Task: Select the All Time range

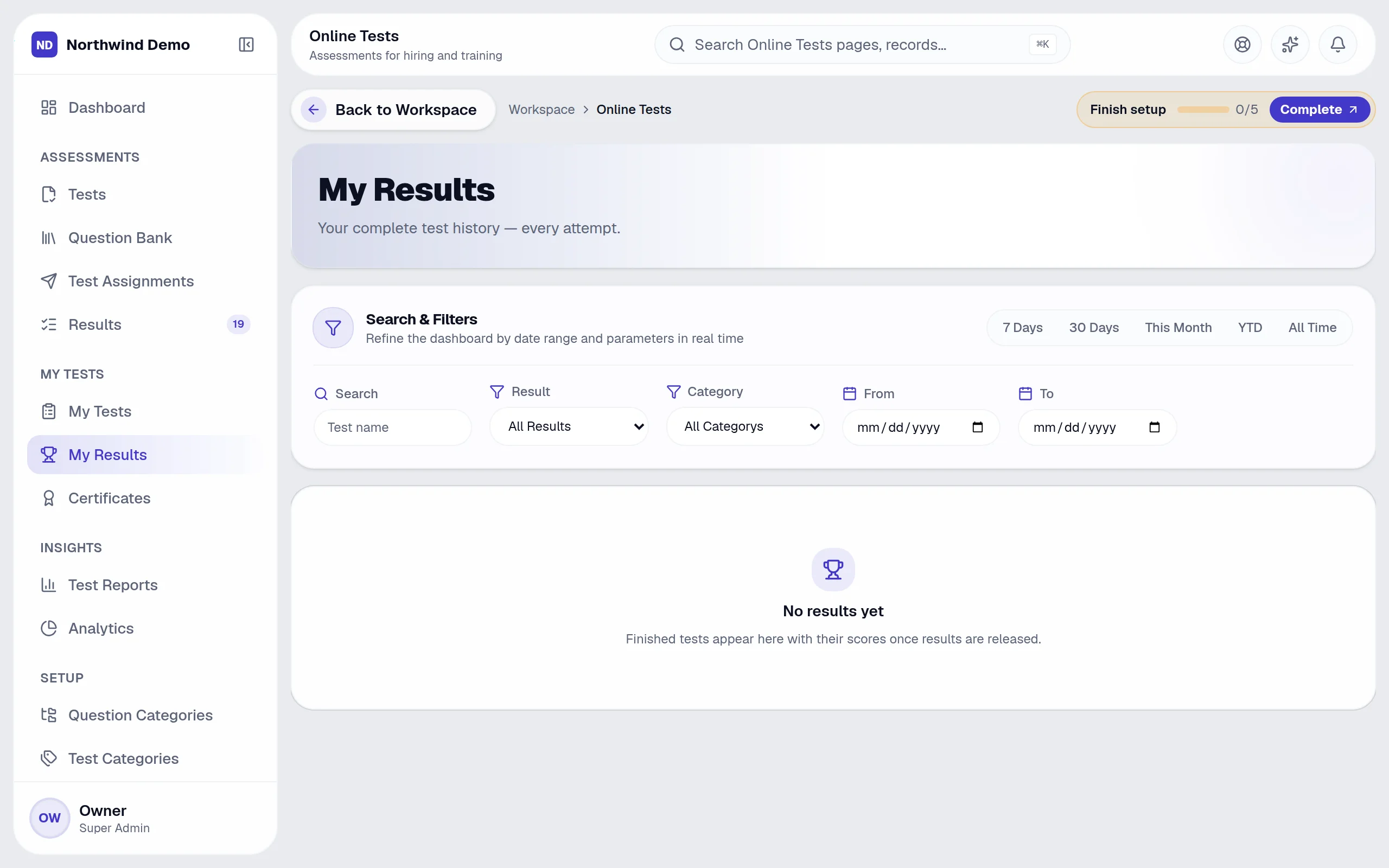Action: pos(1312,328)
